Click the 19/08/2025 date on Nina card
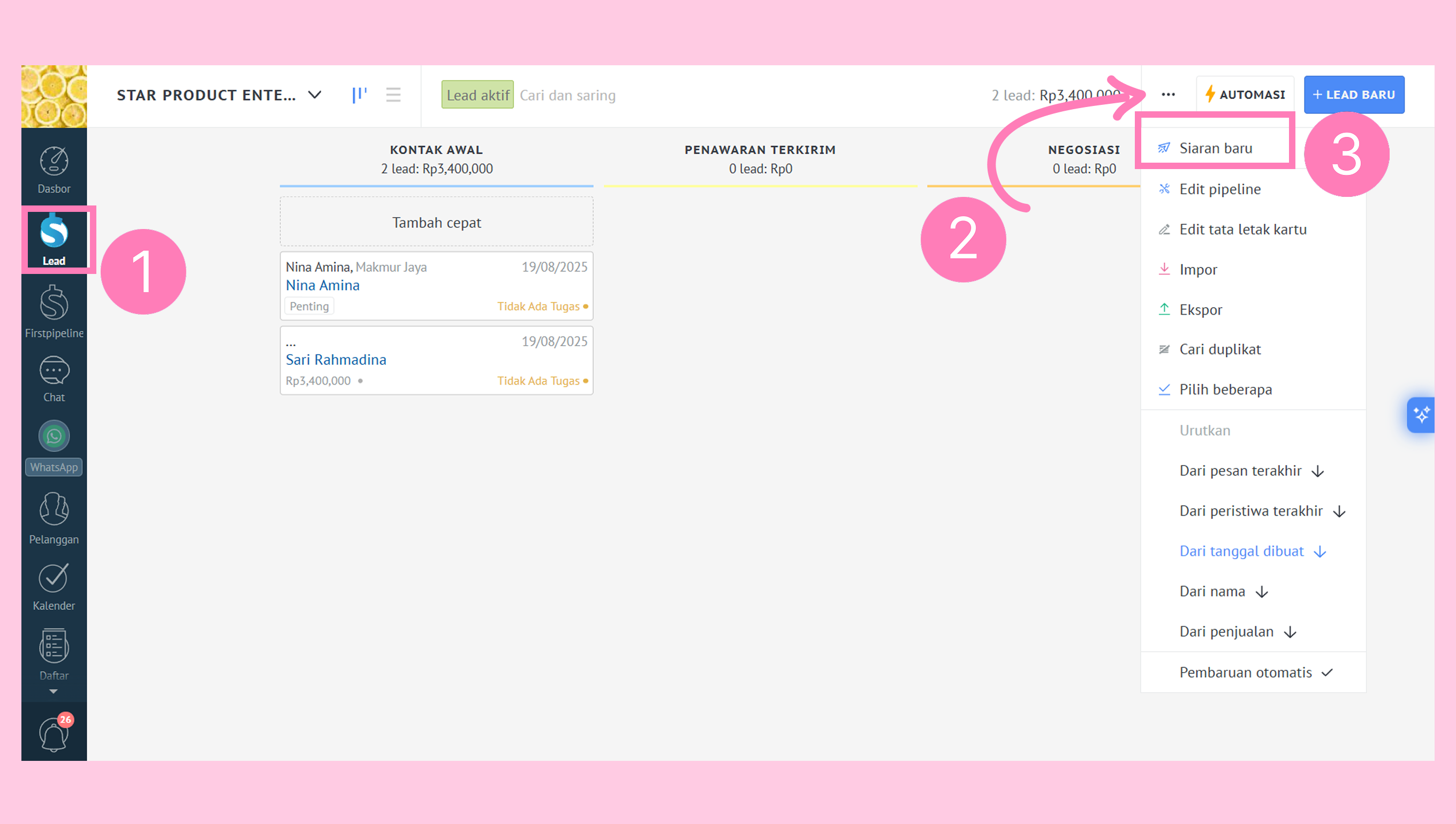Viewport: 1456px width, 824px height. click(x=554, y=267)
